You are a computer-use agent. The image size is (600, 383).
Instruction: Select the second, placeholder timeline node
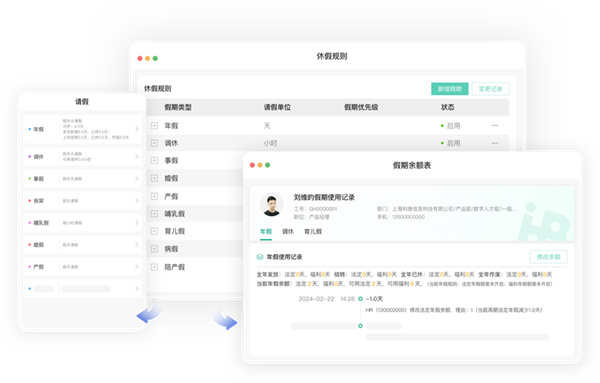(x=360, y=326)
